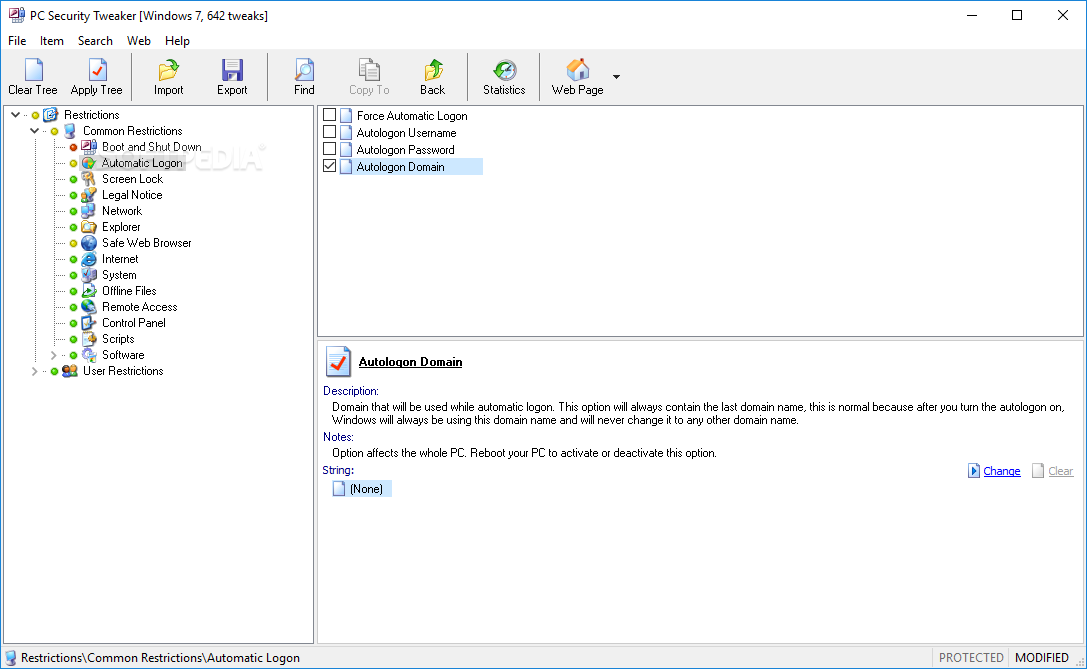Click the Back toolbar icon
Viewport: 1087px width, 669px height.
[x=433, y=70]
